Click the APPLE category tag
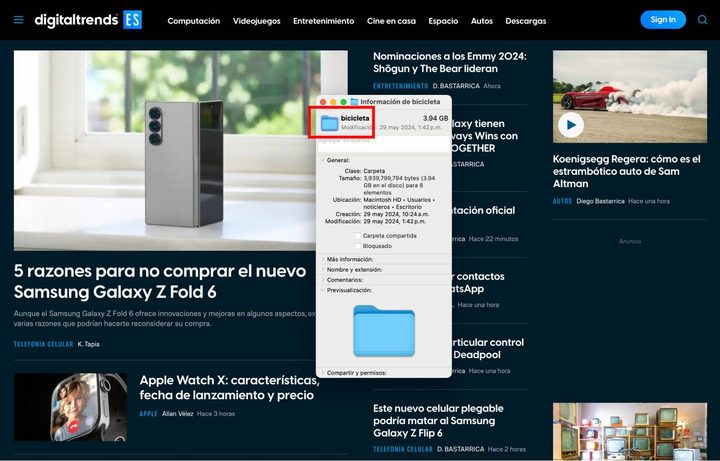720x461 pixels. tap(148, 414)
